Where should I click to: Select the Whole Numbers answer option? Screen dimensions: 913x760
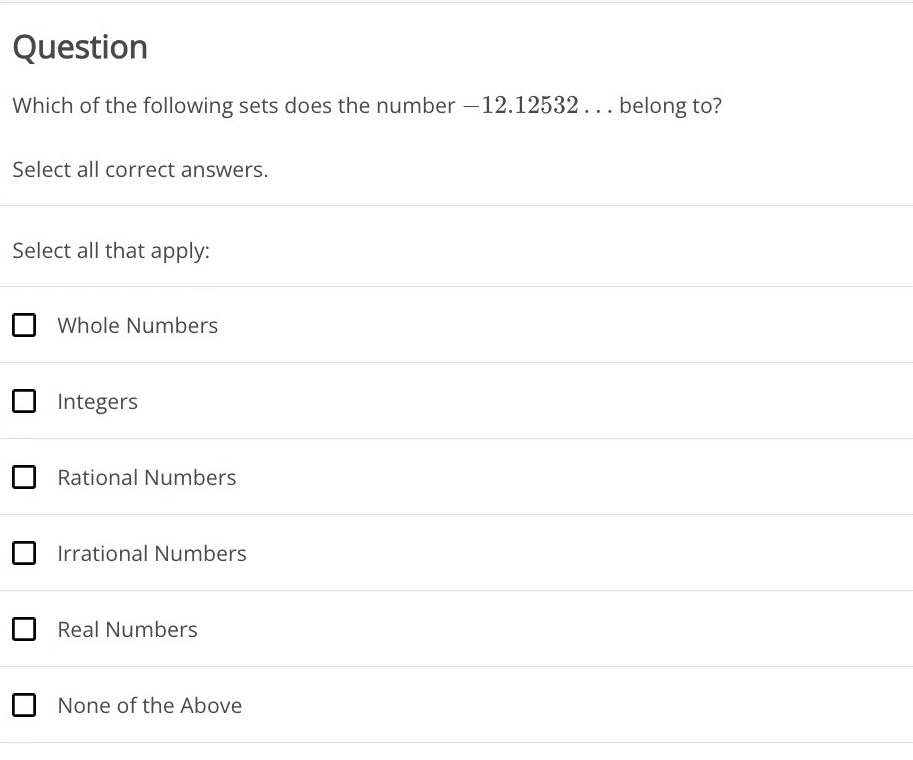(x=24, y=325)
